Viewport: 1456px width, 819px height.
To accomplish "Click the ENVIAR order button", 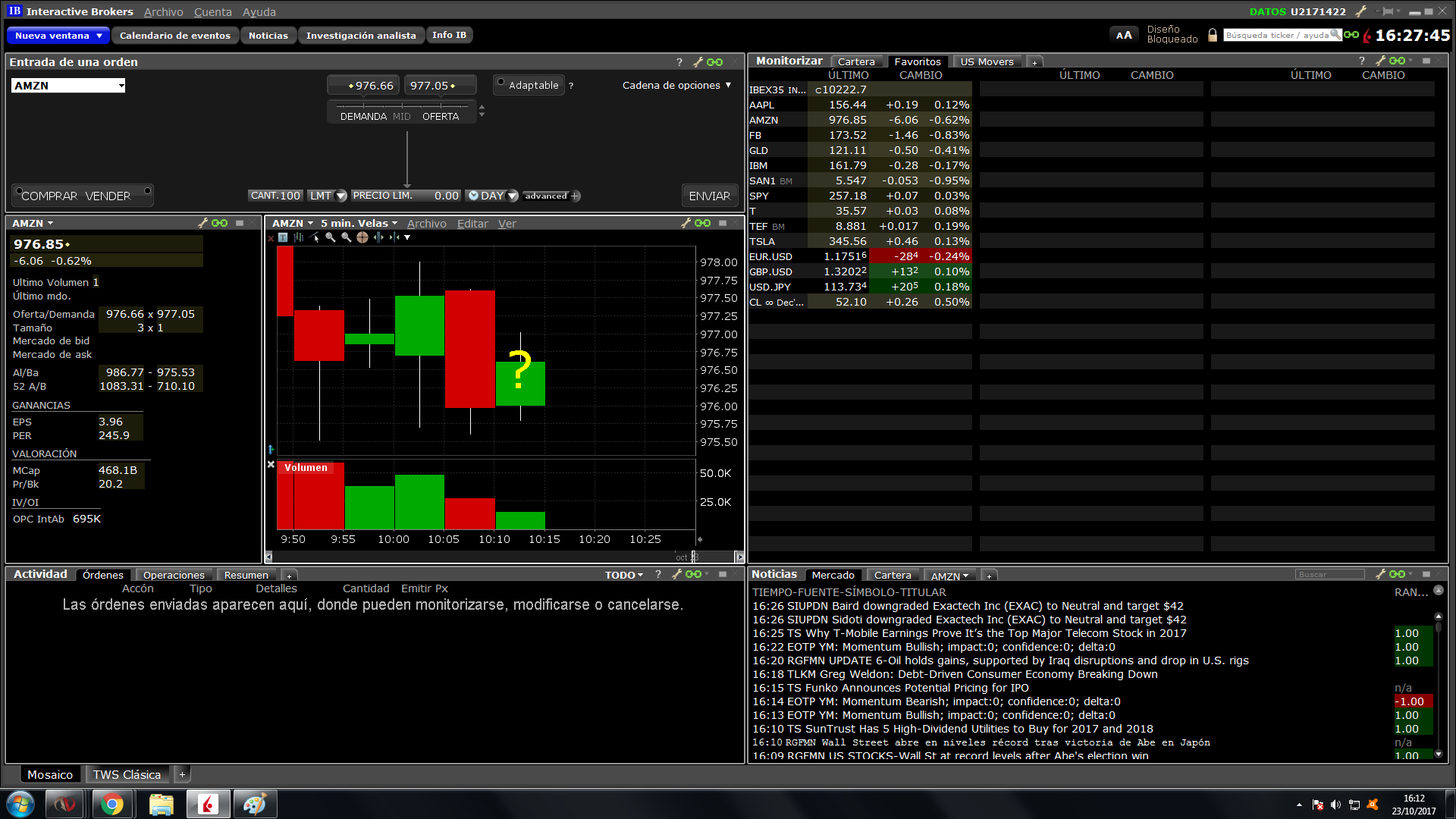I will tap(710, 196).
